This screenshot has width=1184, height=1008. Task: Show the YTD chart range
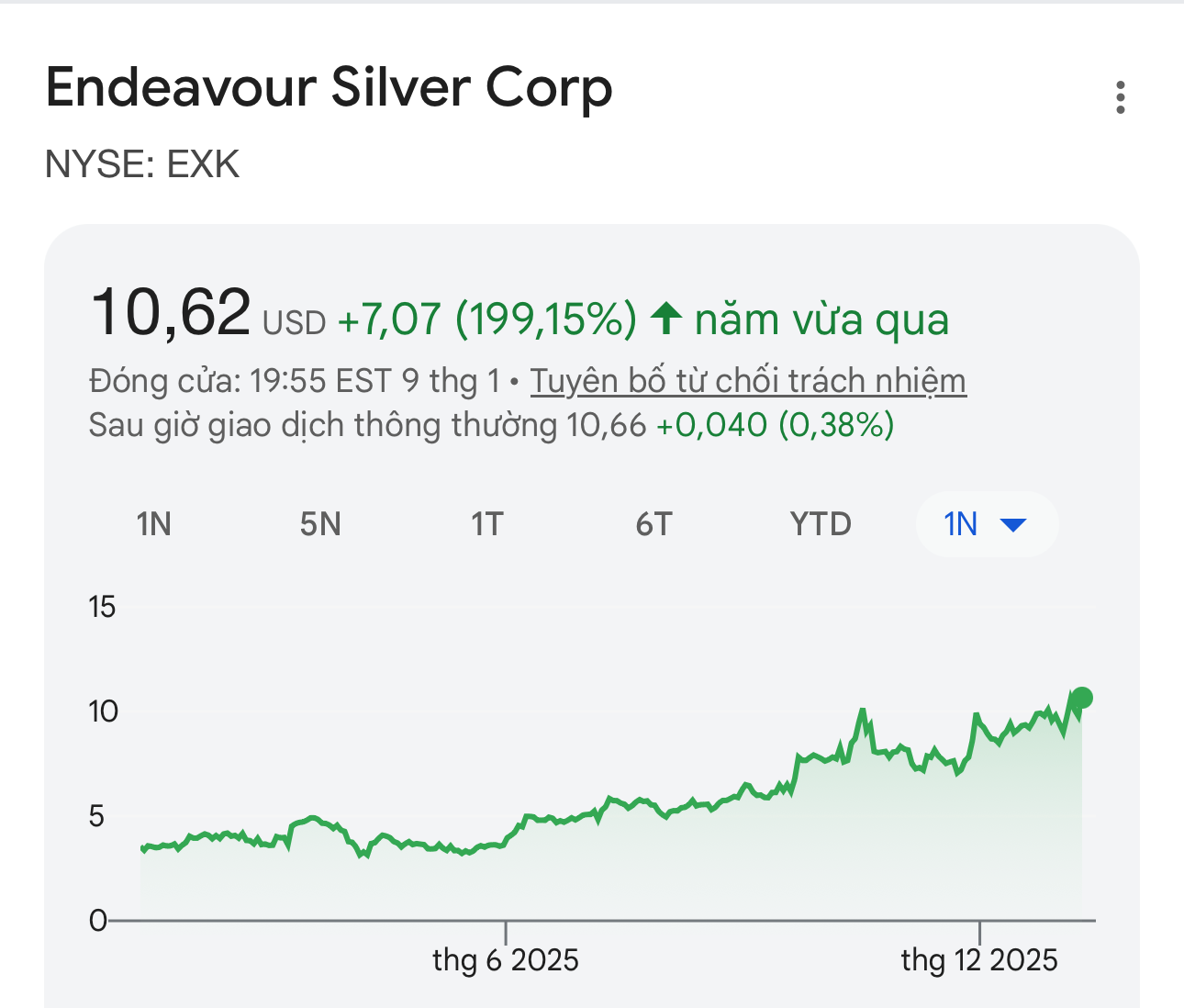point(821,525)
